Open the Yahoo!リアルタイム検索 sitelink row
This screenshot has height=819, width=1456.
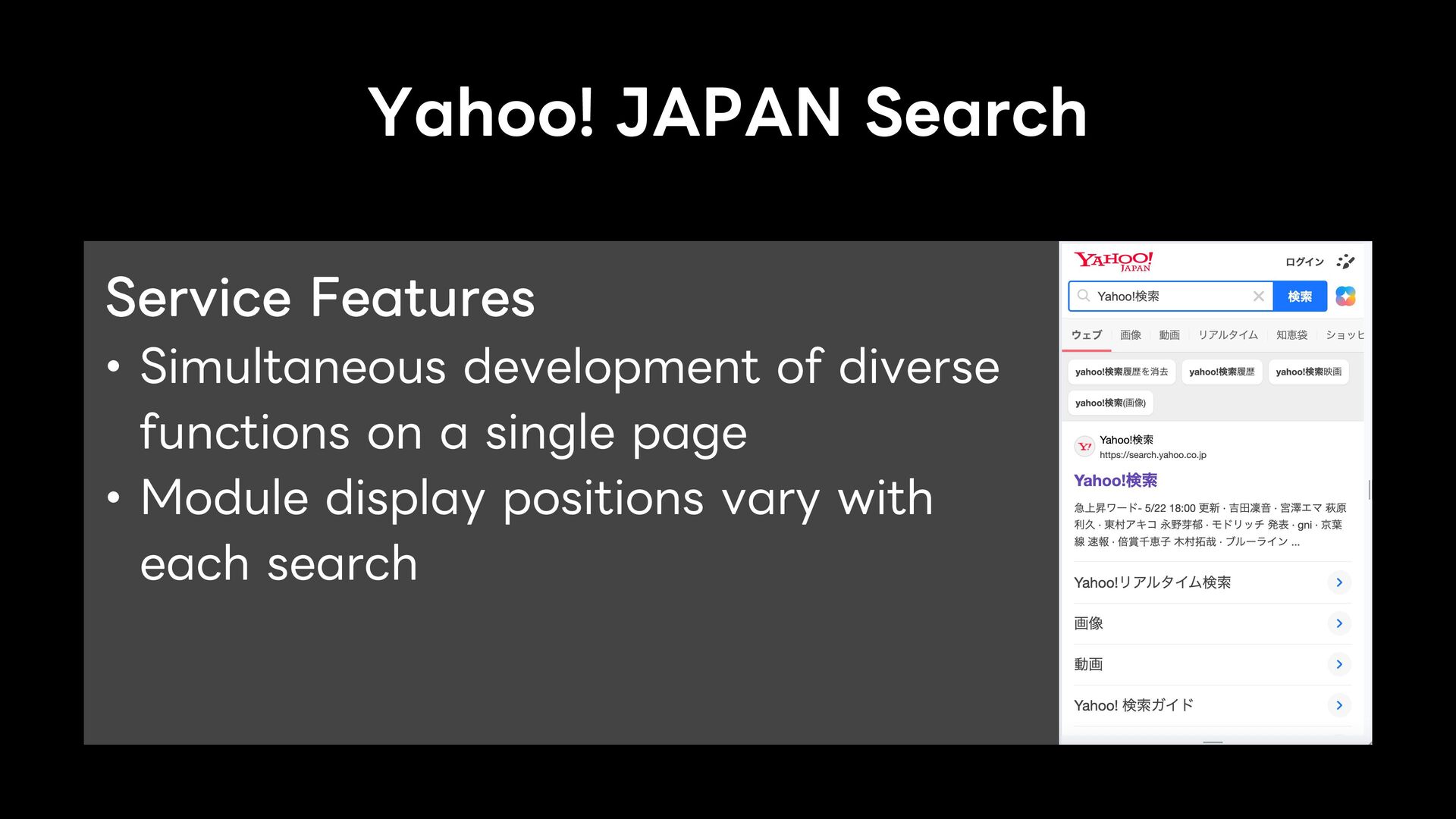click(1212, 582)
